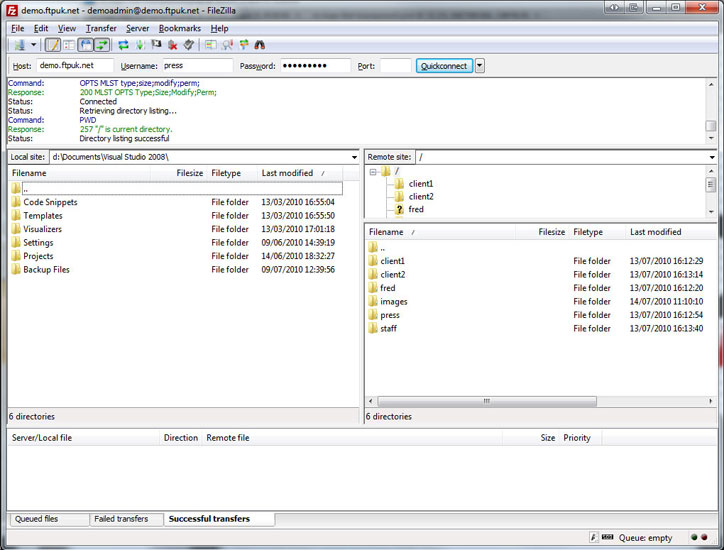The width and height of the screenshot is (724, 550).
Task: Sort remote files by Filetype column
Action: coord(597,232)
